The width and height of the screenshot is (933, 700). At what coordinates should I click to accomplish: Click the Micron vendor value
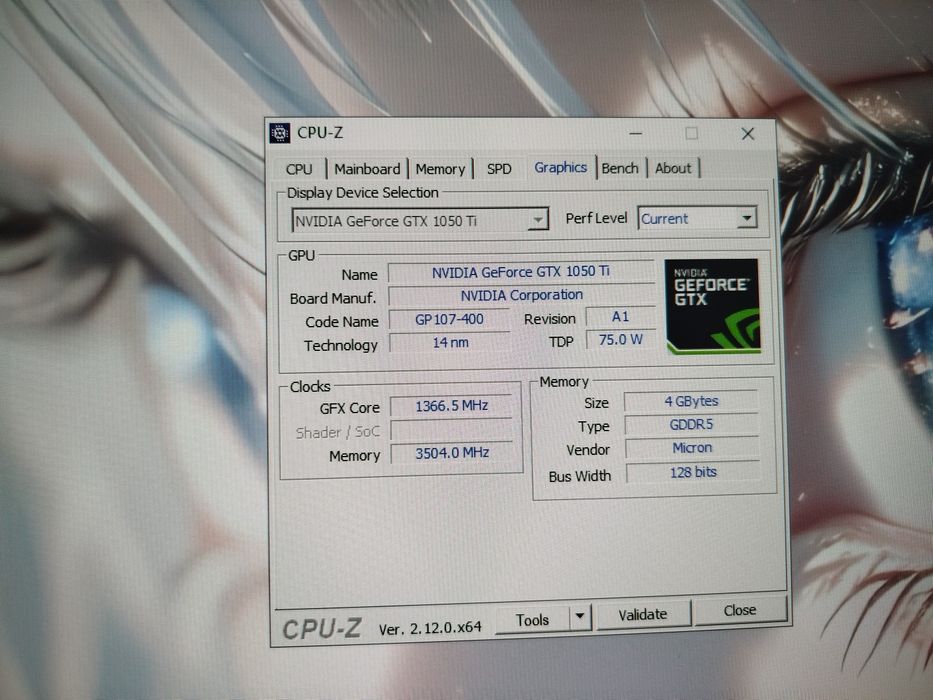(692, 448)
